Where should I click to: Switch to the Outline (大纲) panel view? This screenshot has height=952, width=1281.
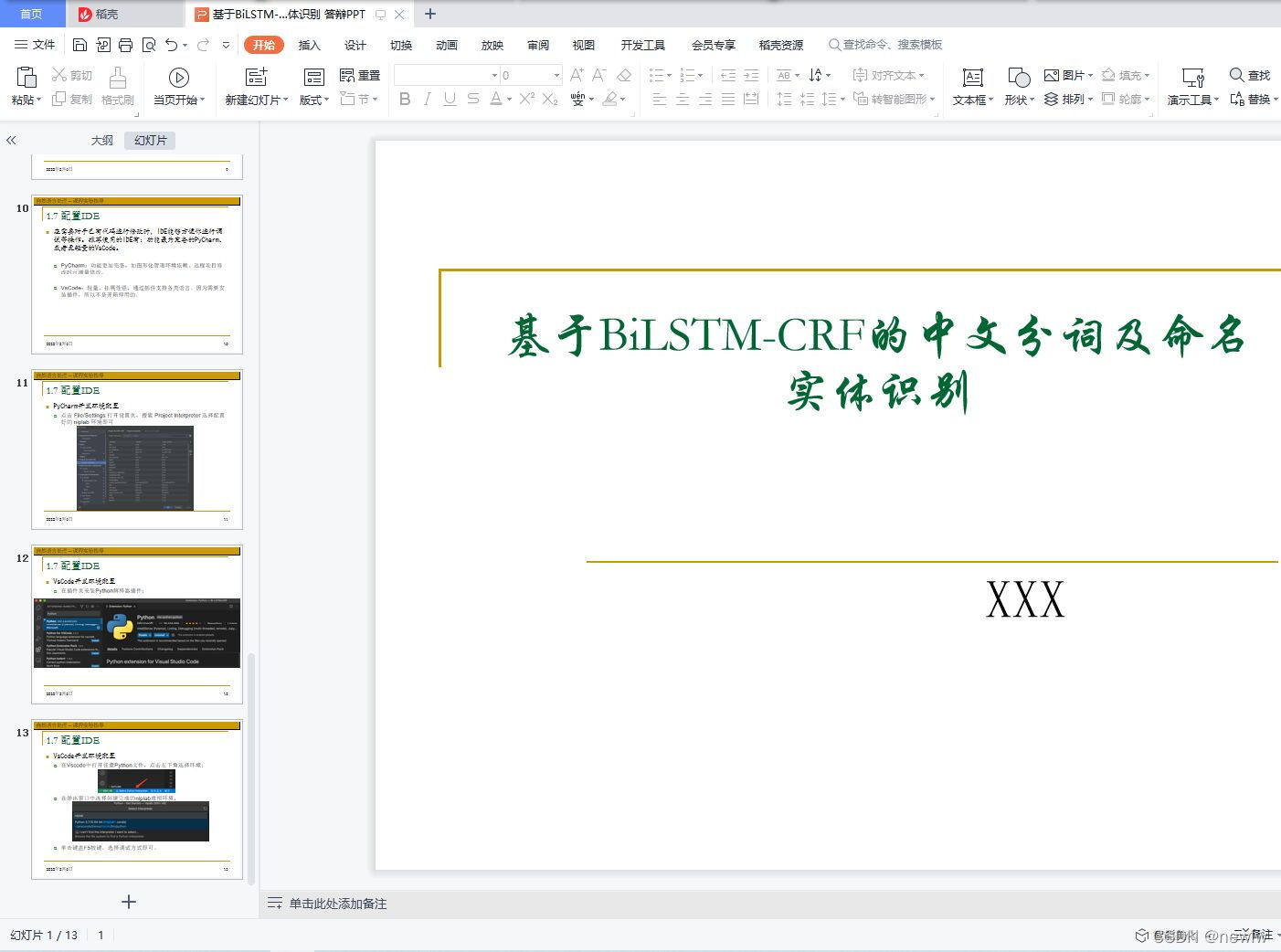tap(102, 140)
